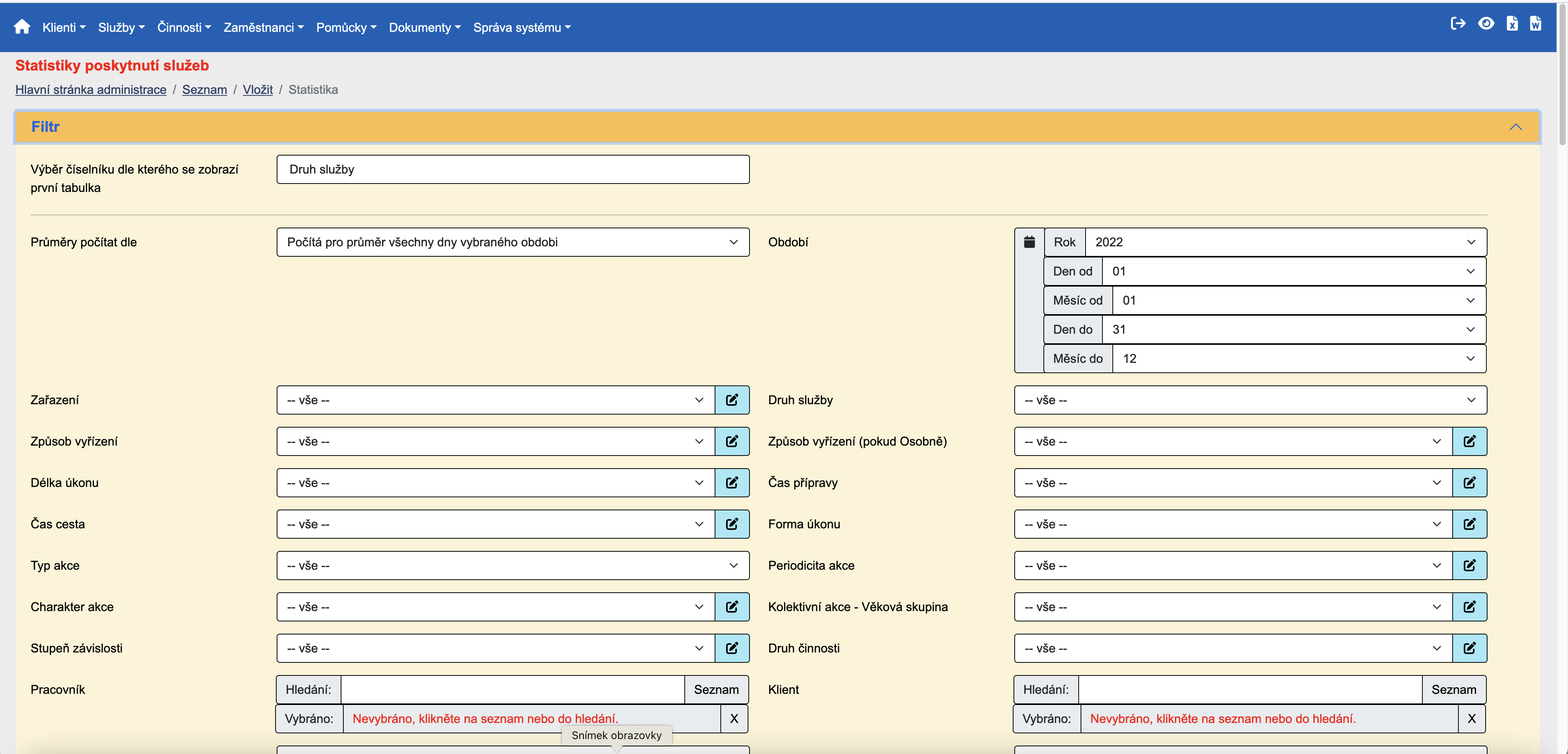Export to Word via top-right icon
This screenshot has height=754, width=1568.
tap(1535, 24)
